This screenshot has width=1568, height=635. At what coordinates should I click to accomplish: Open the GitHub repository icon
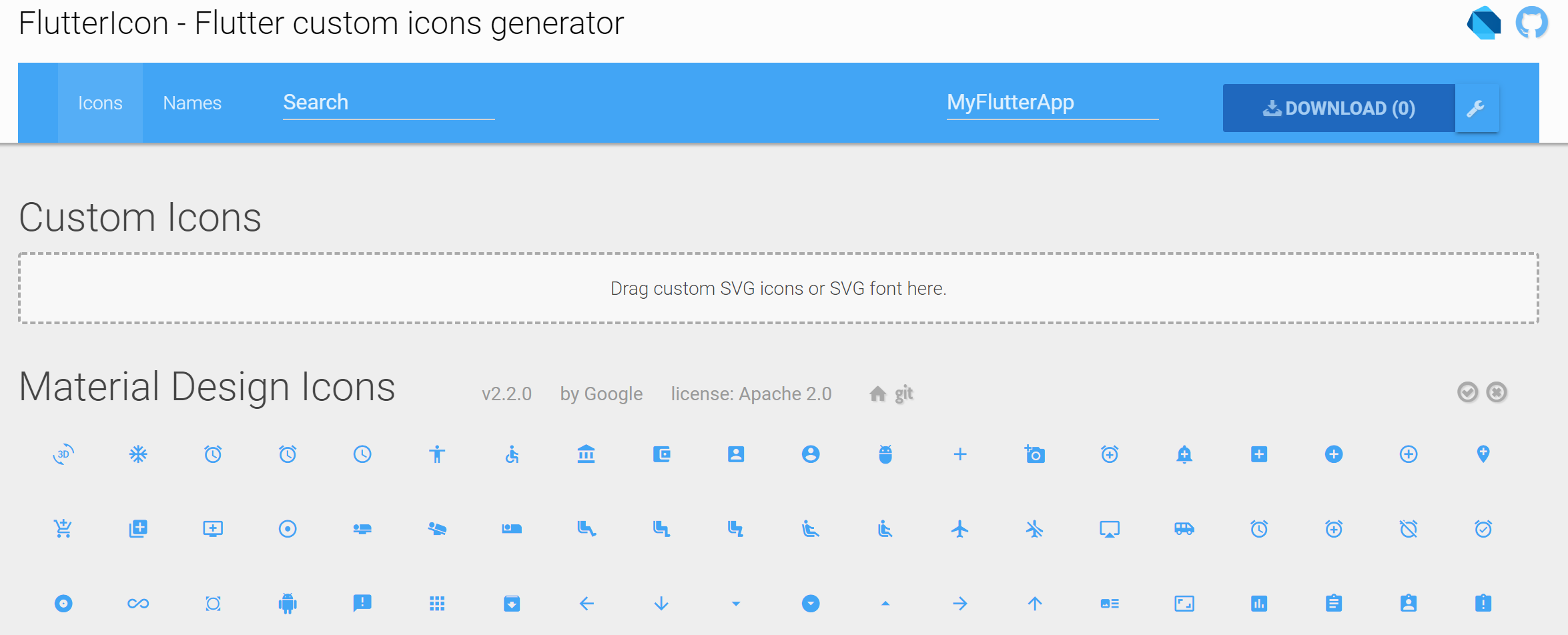click(1531, 23)
